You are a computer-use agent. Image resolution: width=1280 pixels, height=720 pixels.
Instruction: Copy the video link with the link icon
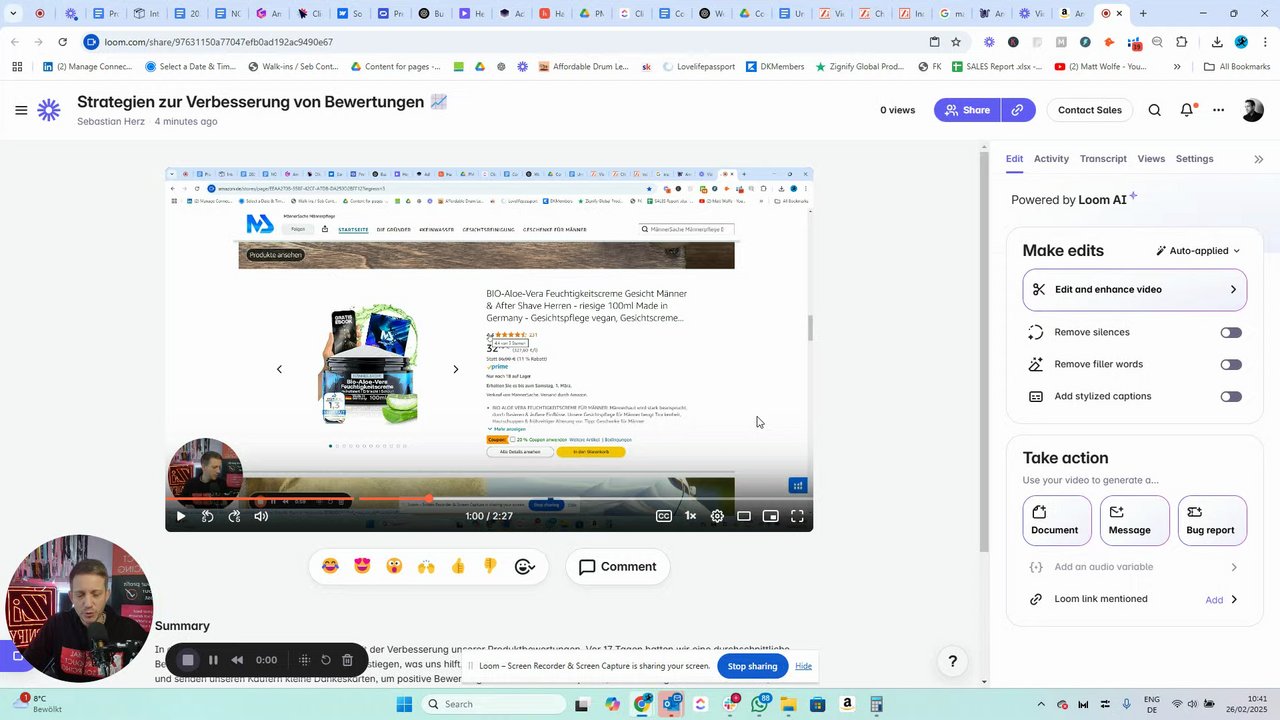1017,110
